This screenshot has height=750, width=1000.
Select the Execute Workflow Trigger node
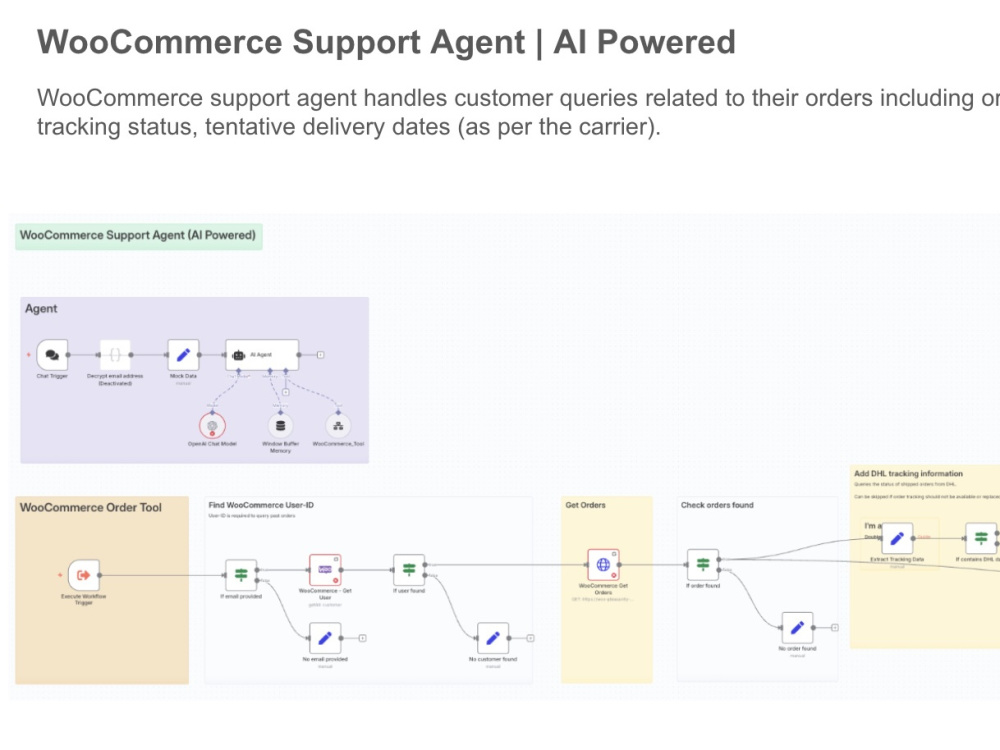[x=84, y=575]
